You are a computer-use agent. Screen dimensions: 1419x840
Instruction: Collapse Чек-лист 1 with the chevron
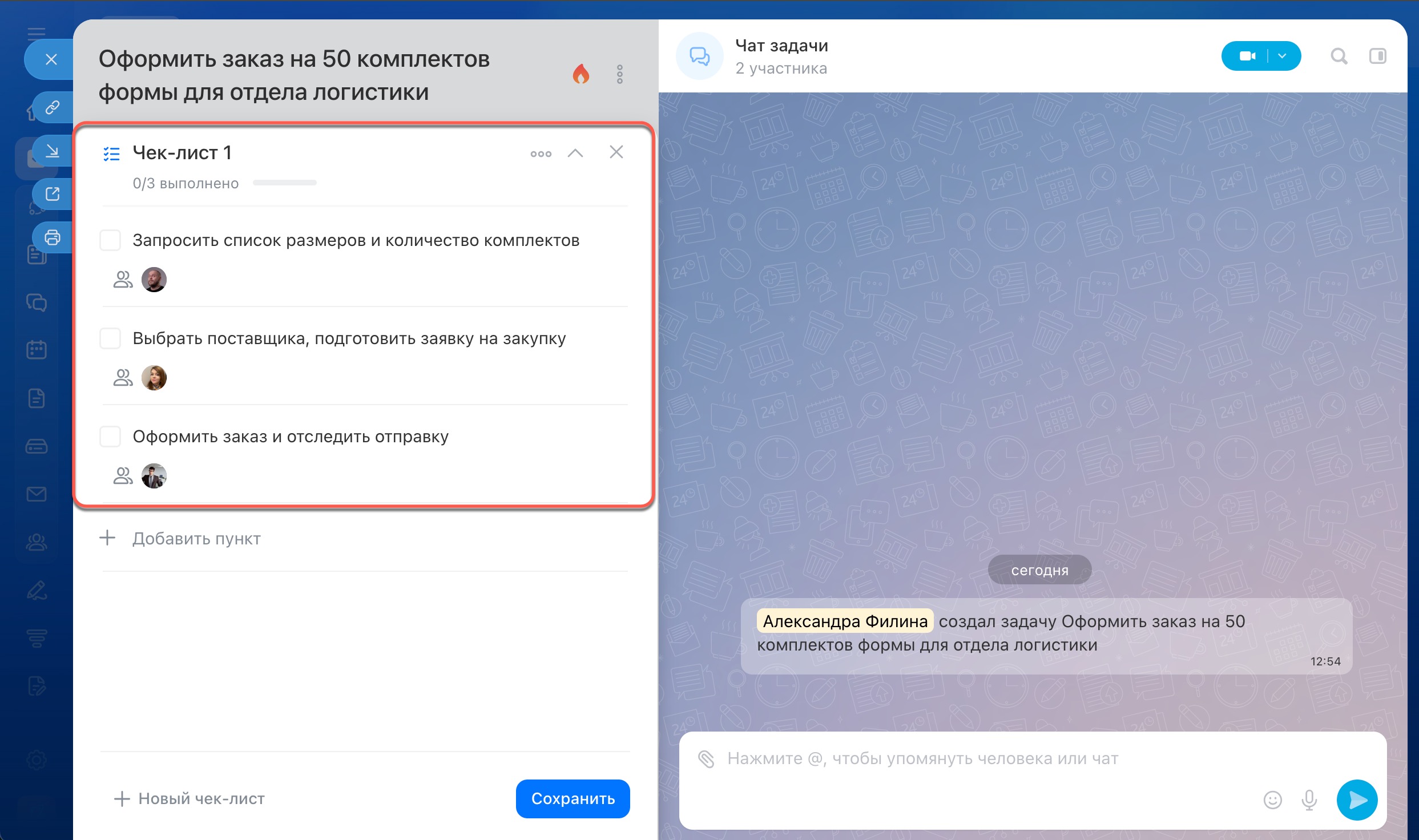575,153
